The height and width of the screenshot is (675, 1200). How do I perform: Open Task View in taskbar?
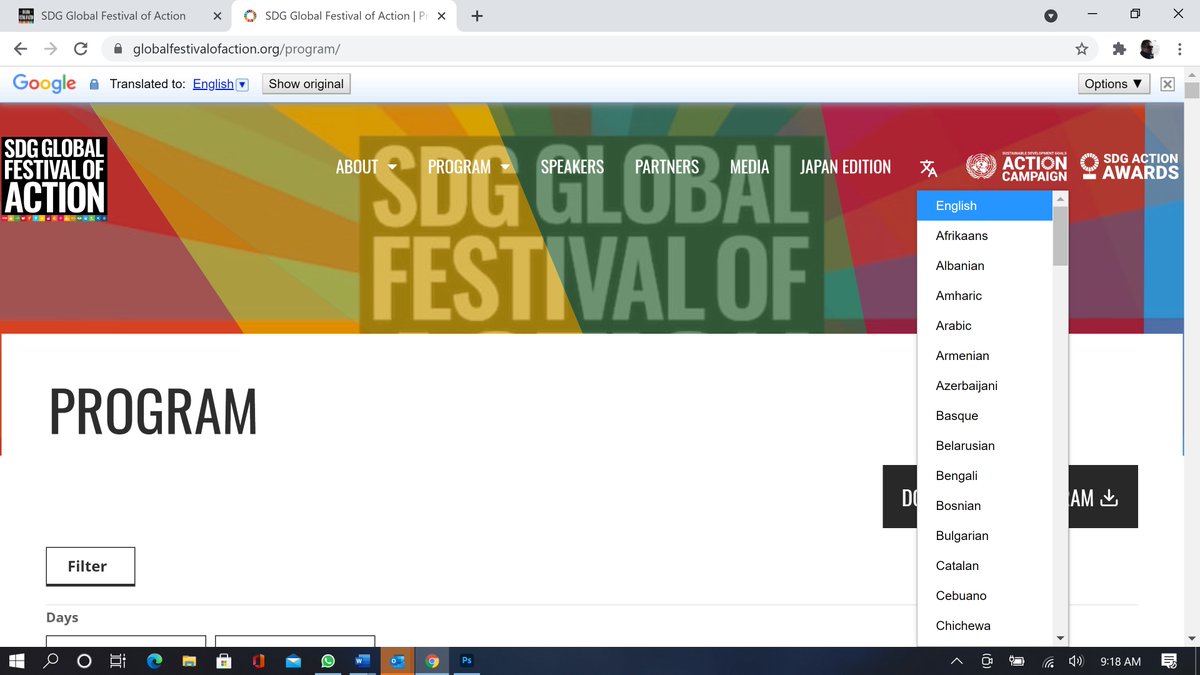tap(118, 661)
